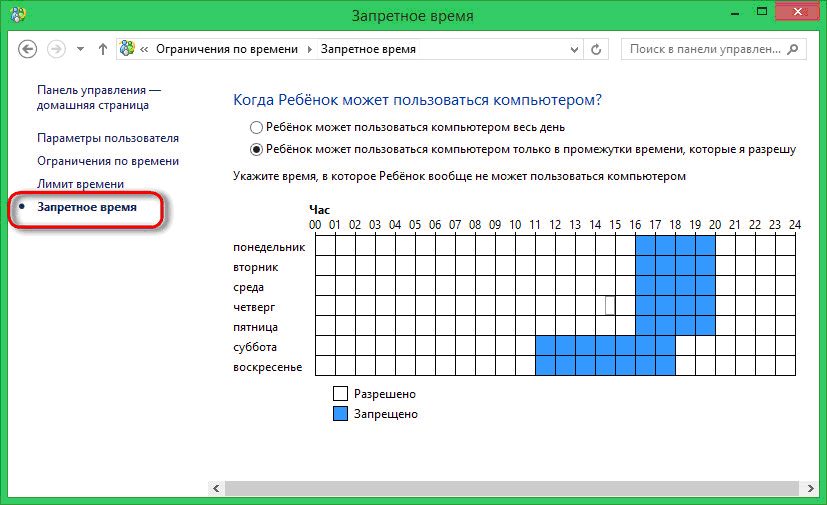Toggle the воскресенье 23–24 allowed cell

coord(785,366)
